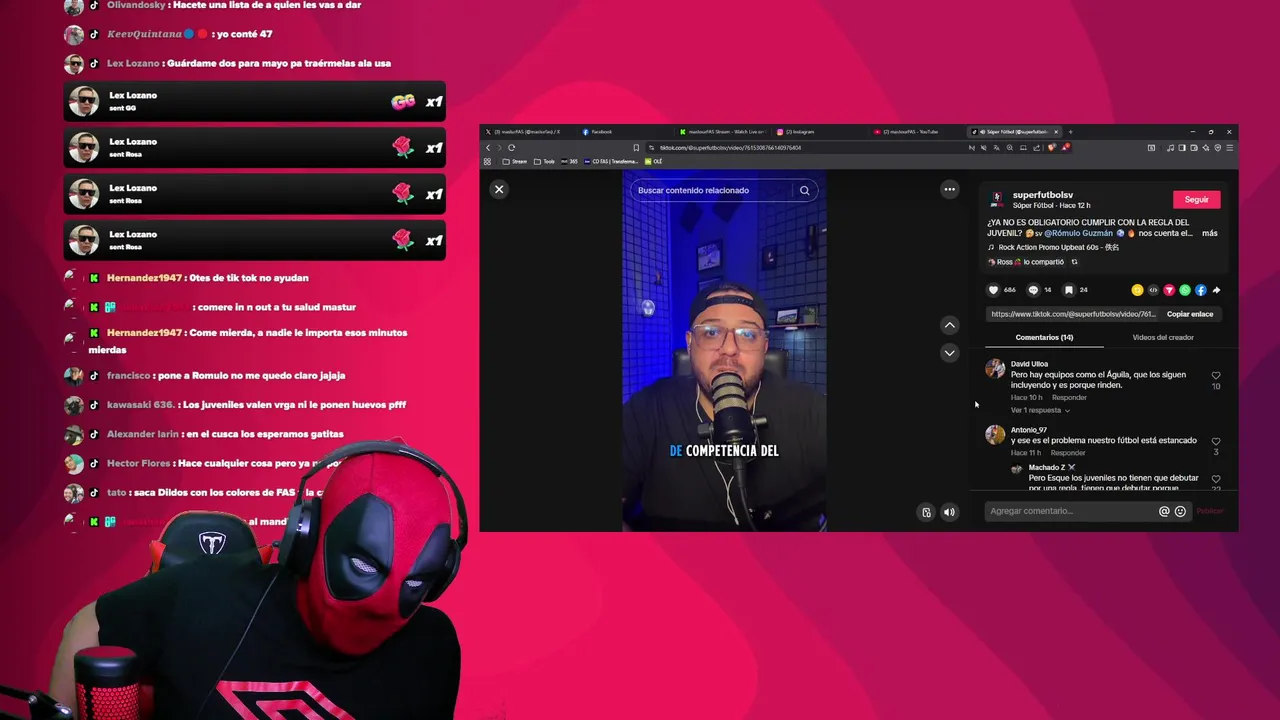The width and height of the screenshot is (1280, 720).
Task: Open a new browser tab with plus
Action: (x=1070, y=132)
